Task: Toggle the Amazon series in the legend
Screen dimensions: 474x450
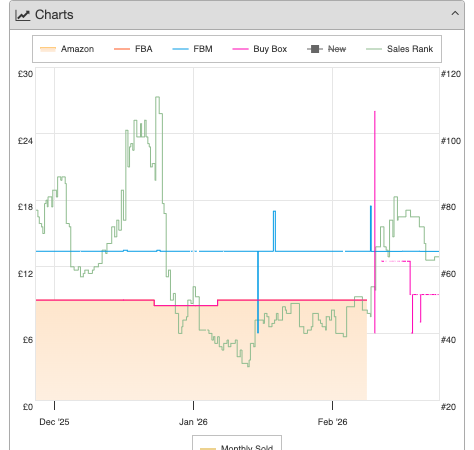Action: tap(67, 49)
